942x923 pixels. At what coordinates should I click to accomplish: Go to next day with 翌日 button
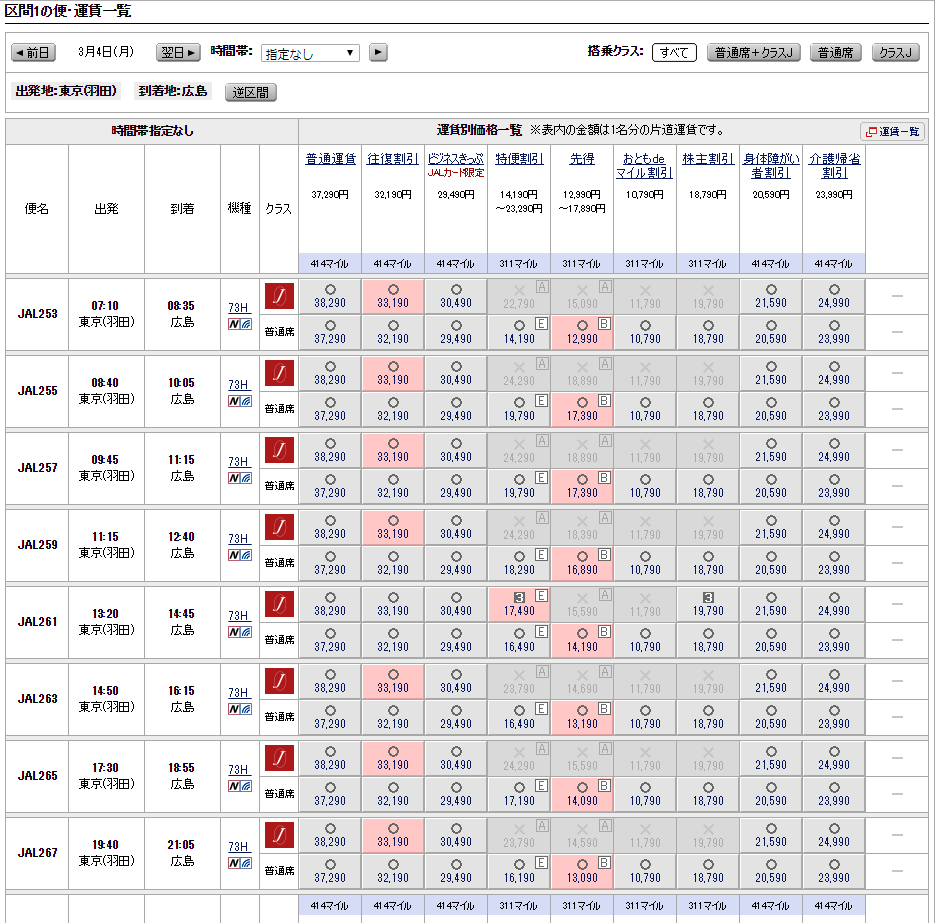click(178, 53)
